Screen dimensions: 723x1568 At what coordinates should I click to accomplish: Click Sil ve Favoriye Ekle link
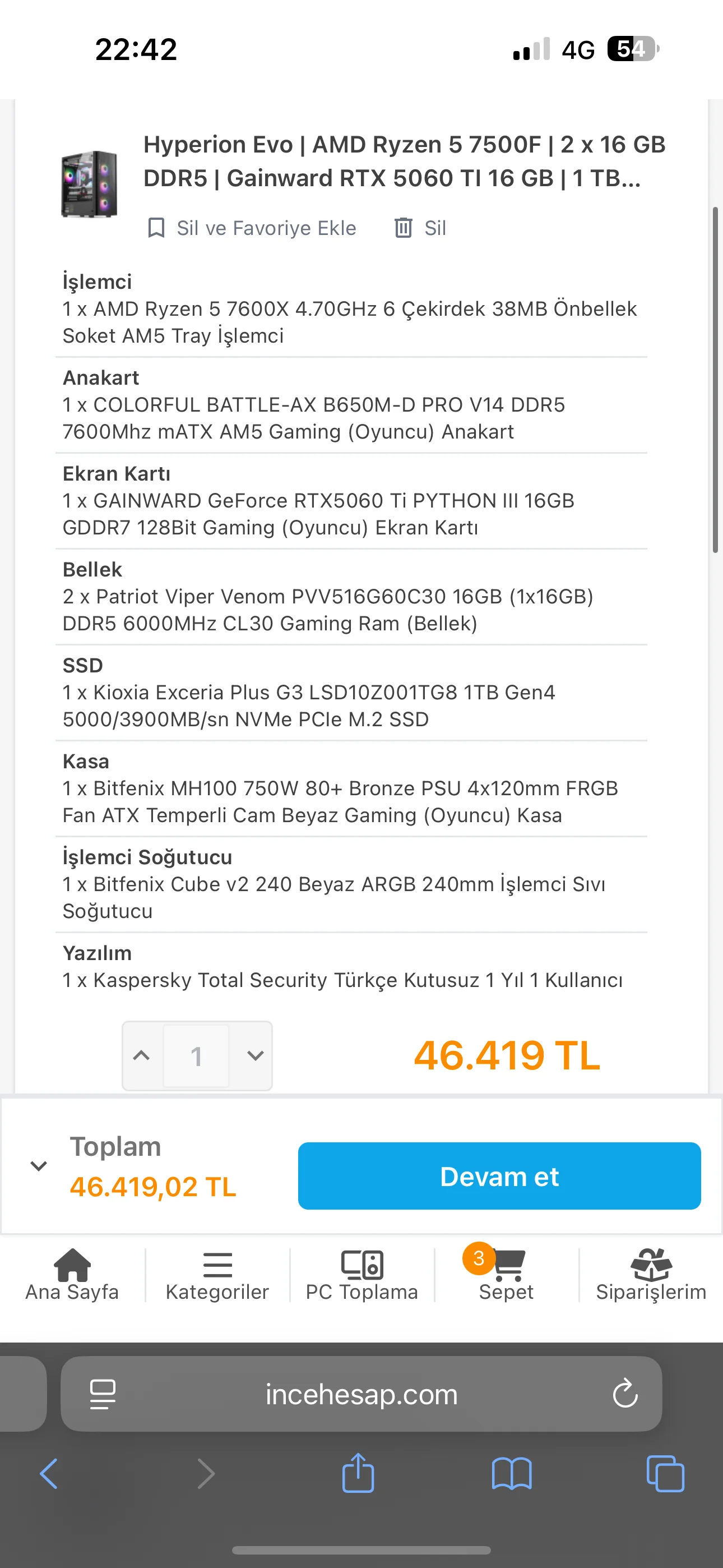tap(266, 228)
